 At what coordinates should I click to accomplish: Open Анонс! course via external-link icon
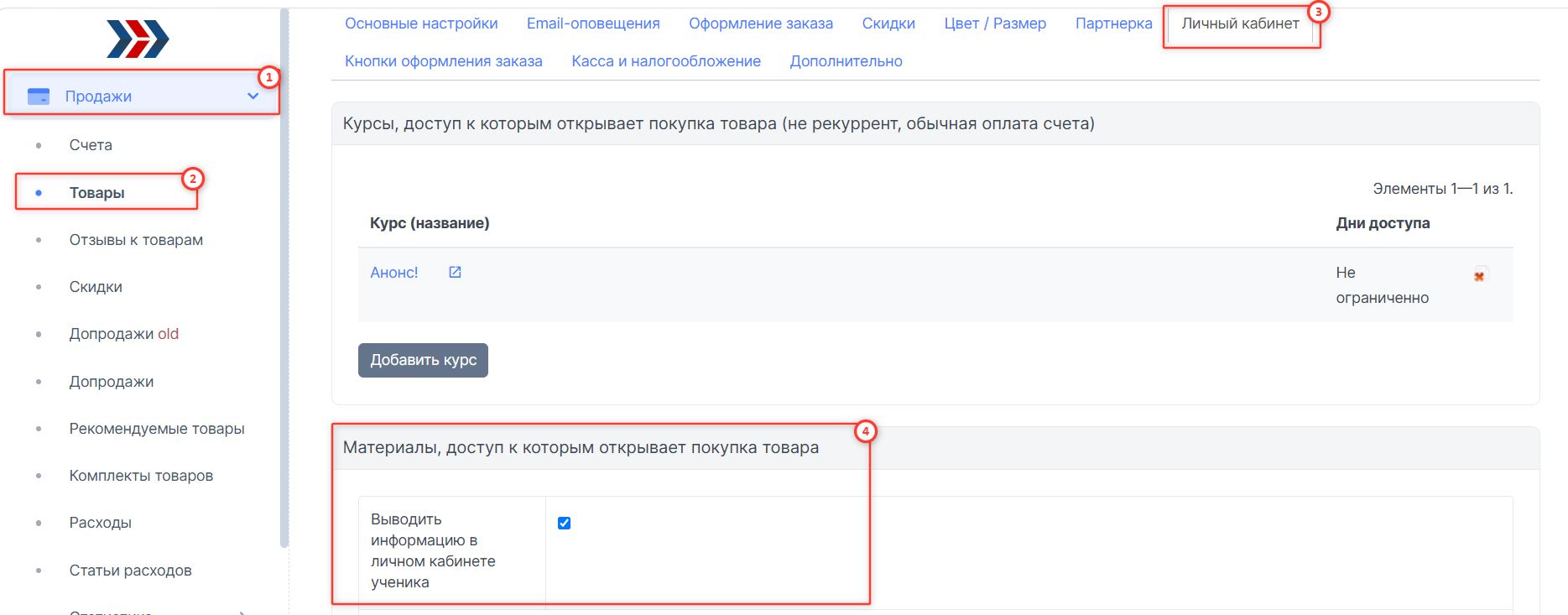pos(455,272)
